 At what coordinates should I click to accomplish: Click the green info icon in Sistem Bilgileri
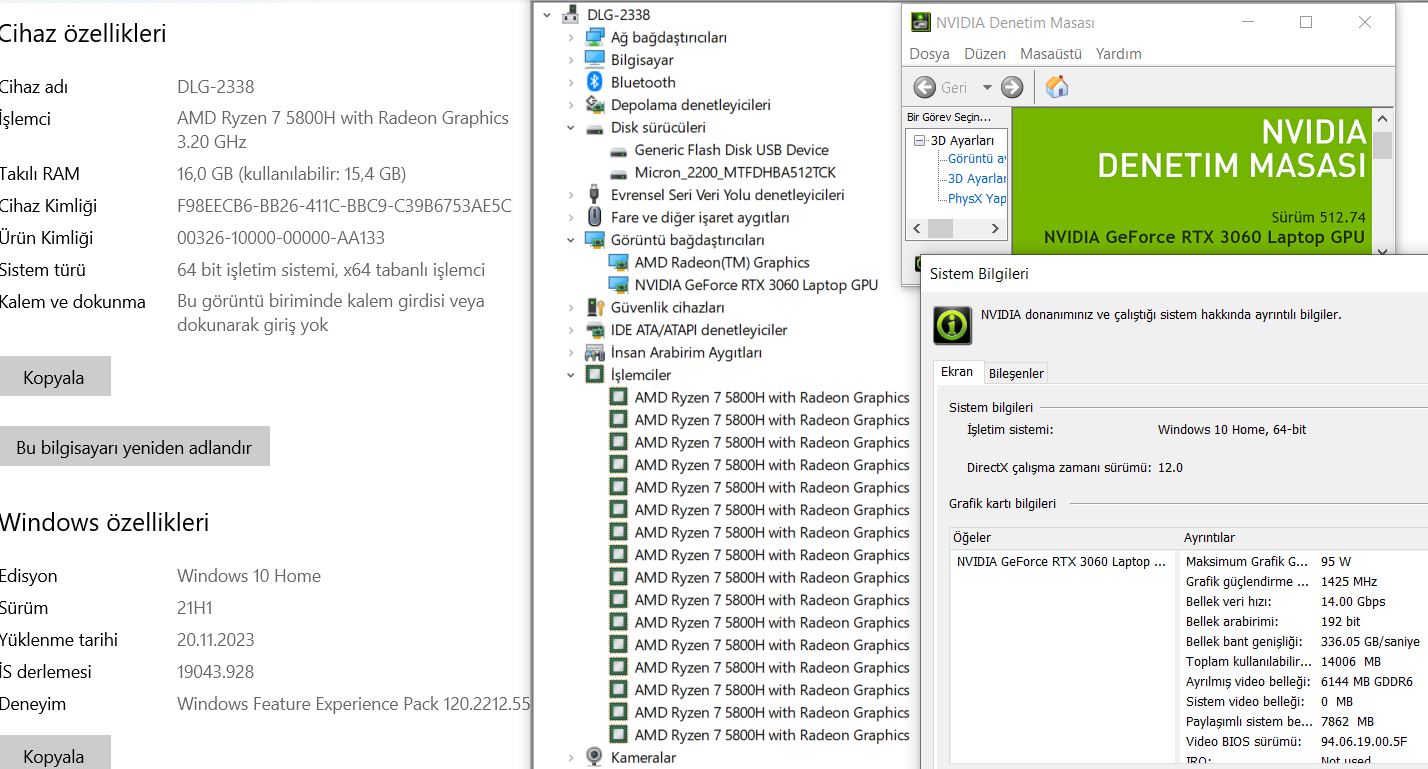(952, 326)
